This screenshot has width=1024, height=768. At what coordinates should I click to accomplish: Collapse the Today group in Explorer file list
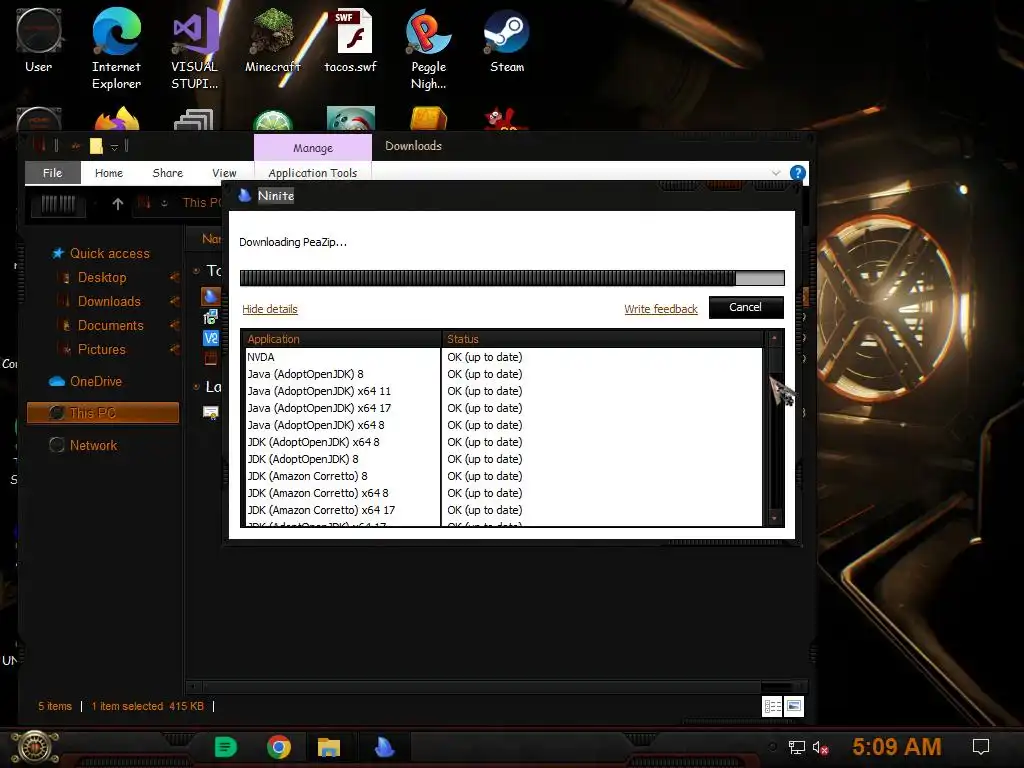tap(196, 270)
